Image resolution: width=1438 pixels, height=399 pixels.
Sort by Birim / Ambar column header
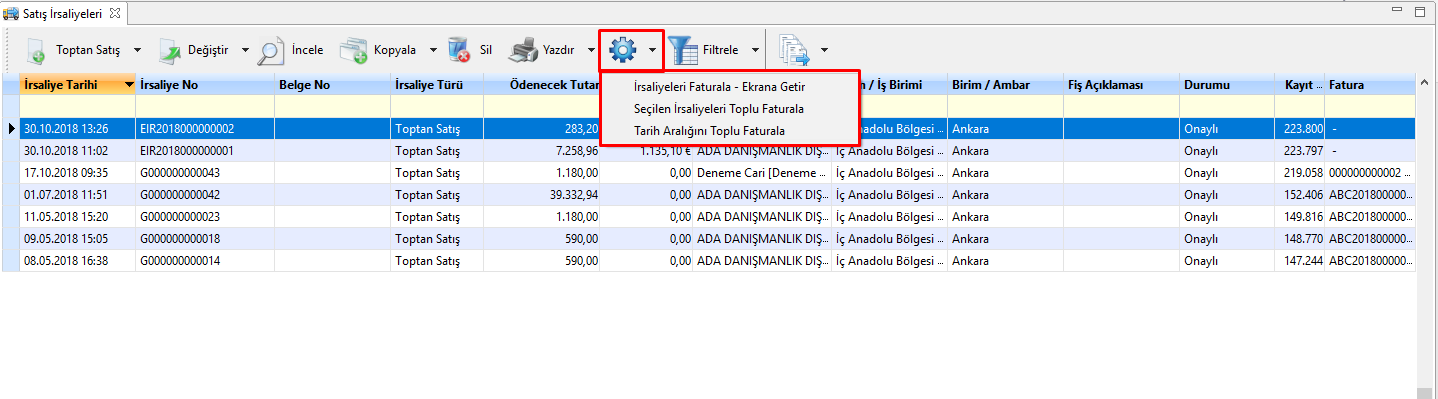pyautogui.click(x=1005, y=86)
